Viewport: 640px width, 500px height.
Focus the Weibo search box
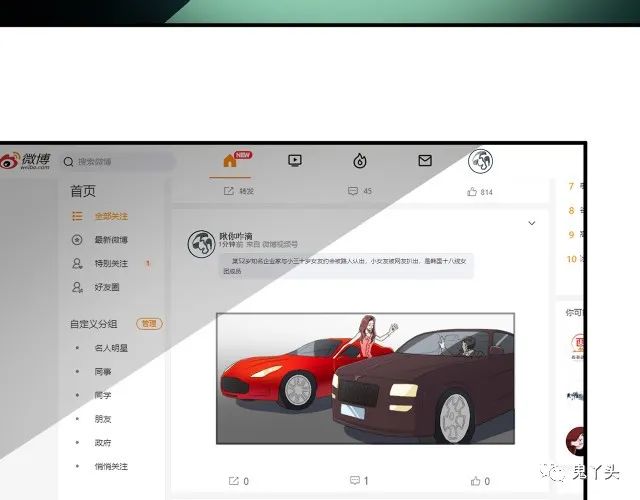click(x=118, y=162)
